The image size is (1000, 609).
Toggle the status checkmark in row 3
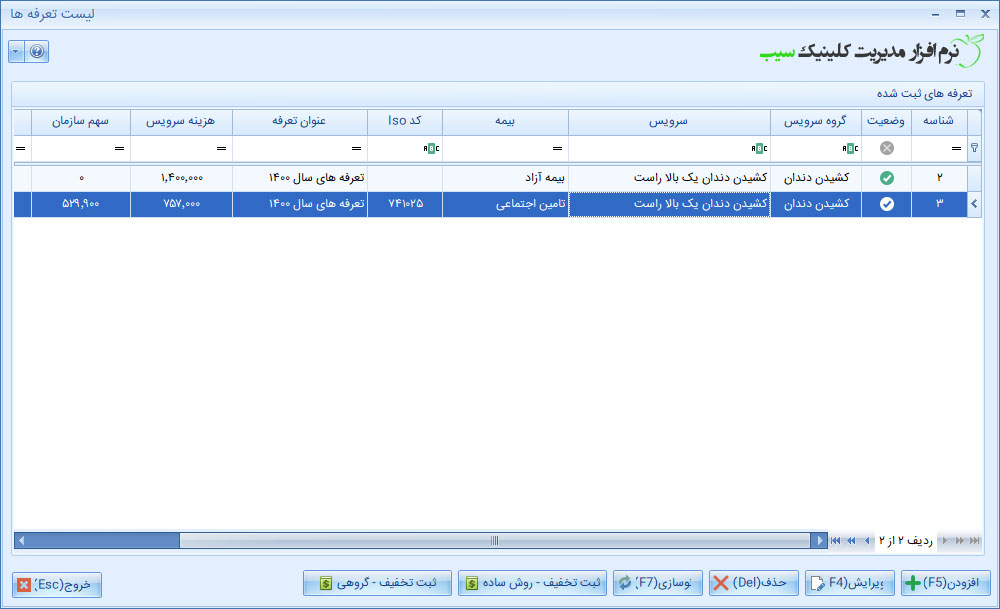pyautogui.click(x=886, y=204)
